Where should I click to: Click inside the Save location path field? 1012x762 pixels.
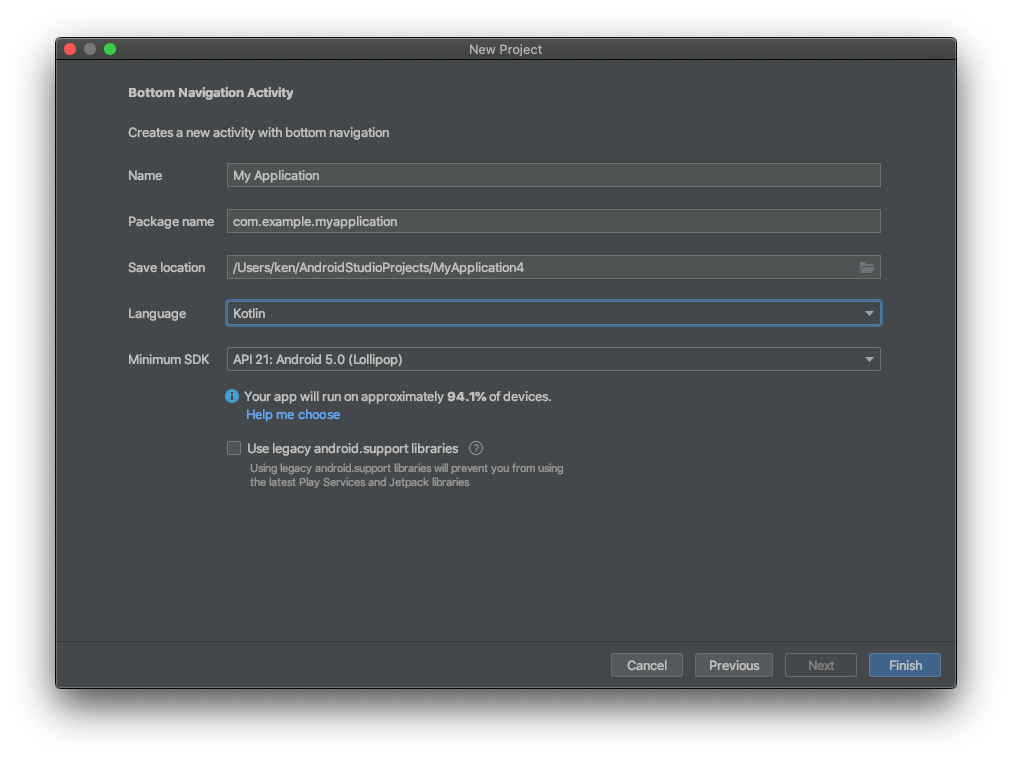[540, 268]
